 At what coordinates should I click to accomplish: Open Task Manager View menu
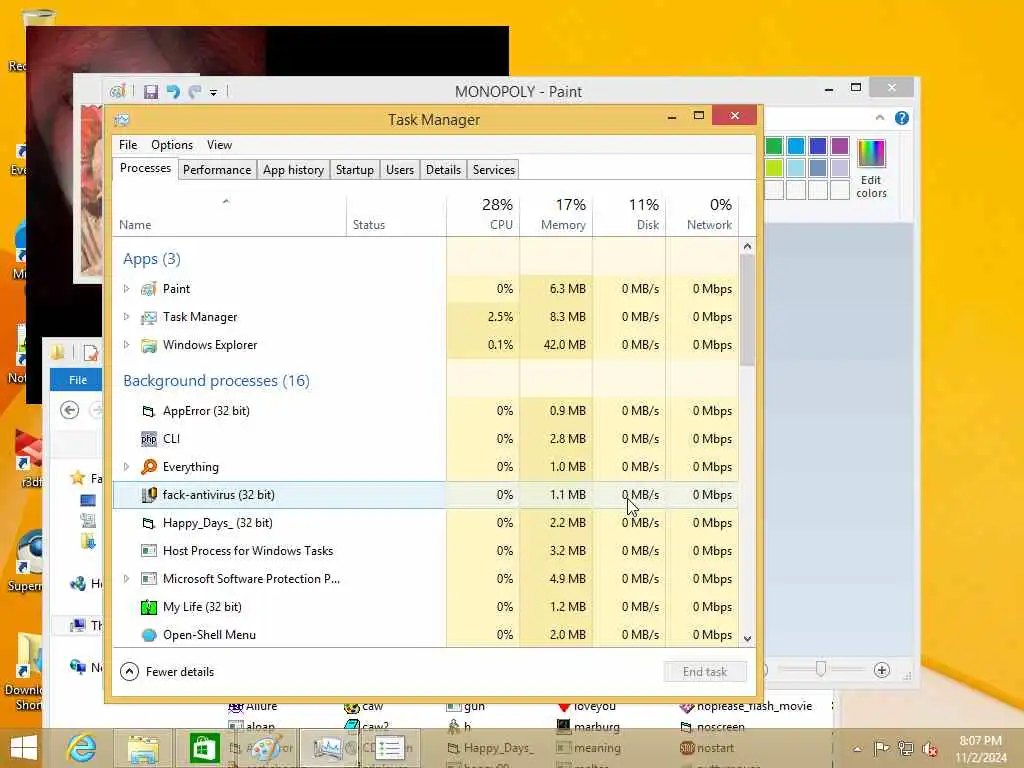pos(219,145)
